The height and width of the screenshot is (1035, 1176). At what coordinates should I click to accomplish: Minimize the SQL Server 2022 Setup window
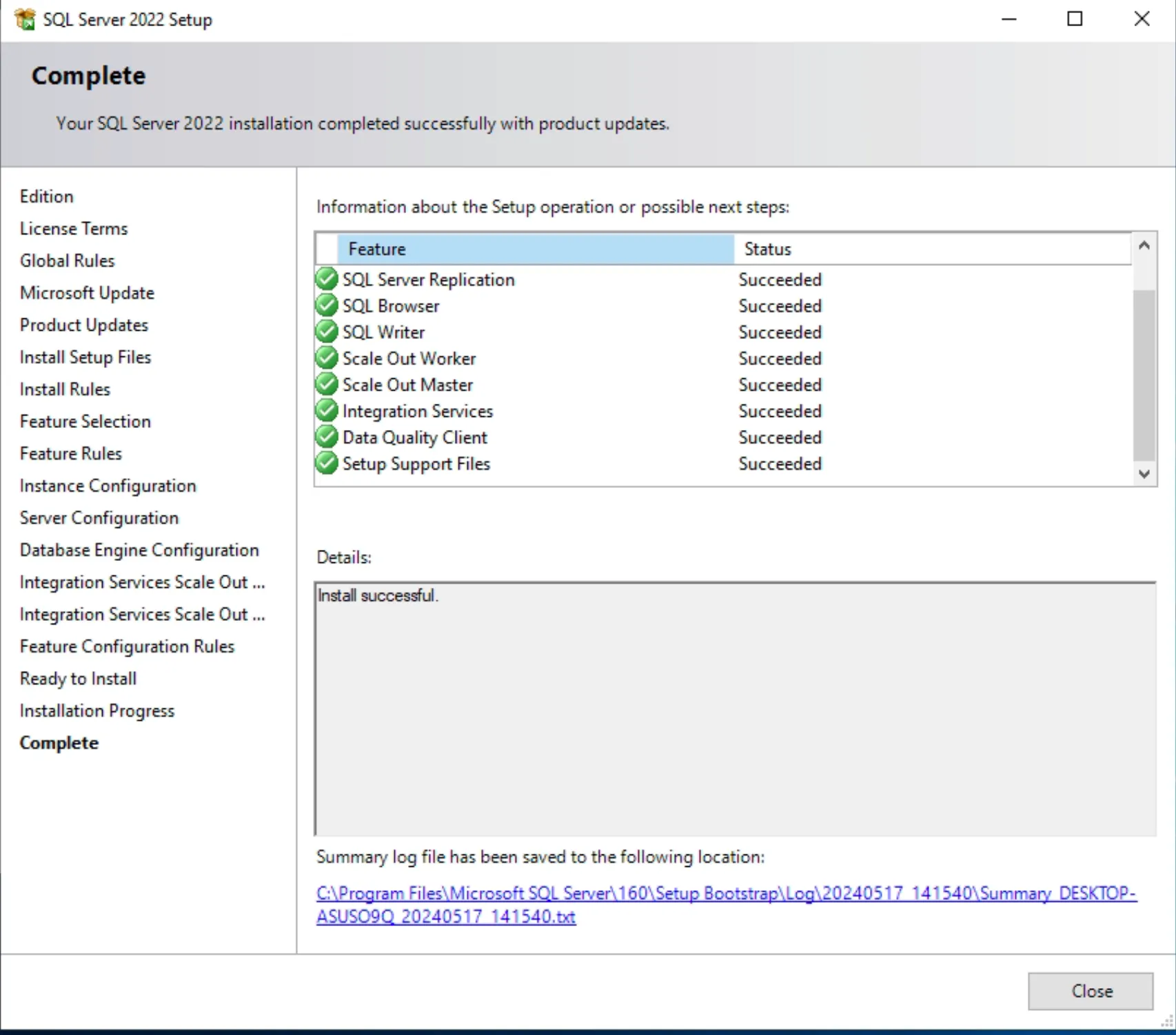tap(1008, 19)
